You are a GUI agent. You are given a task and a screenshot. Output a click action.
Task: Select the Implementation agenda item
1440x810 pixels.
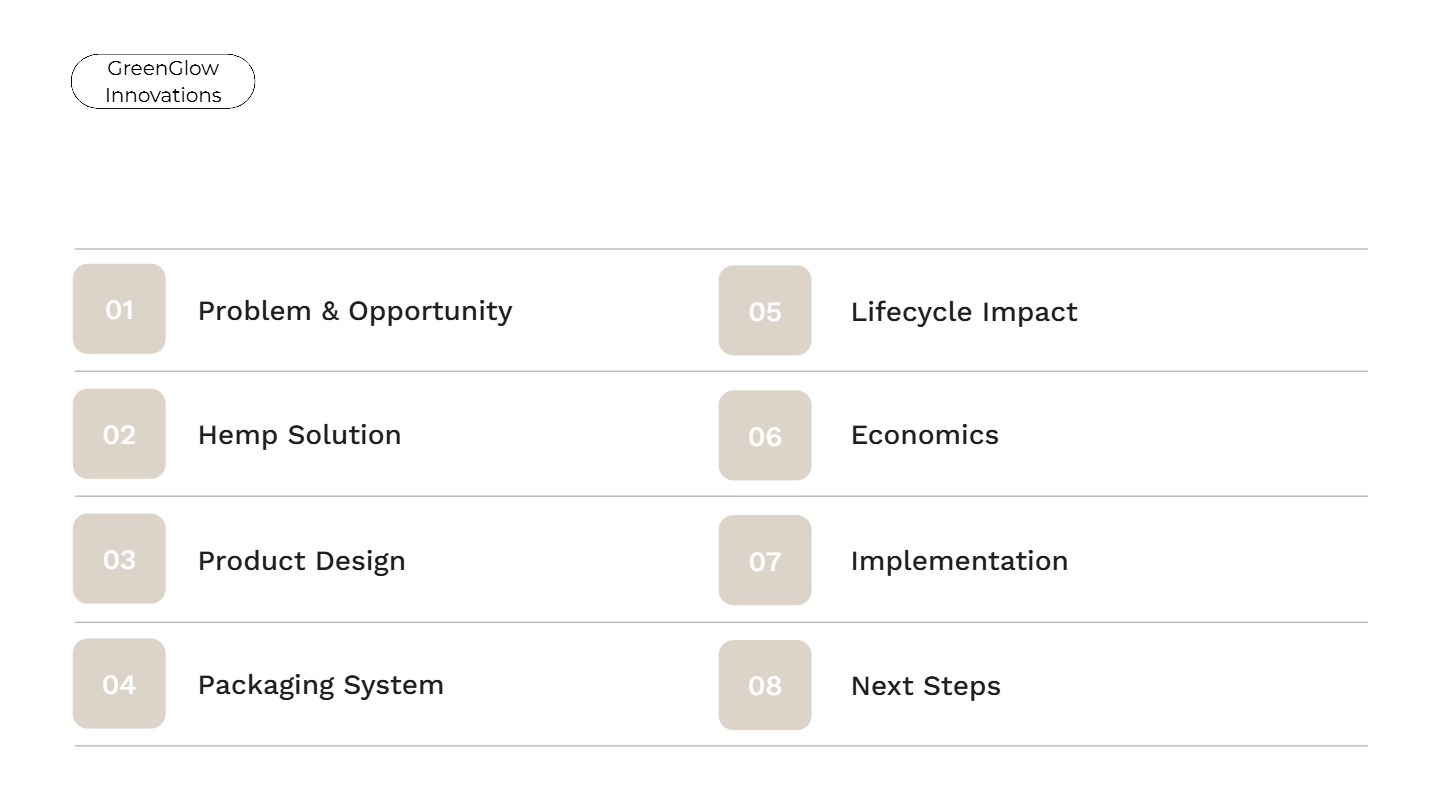tap(959, 561)
